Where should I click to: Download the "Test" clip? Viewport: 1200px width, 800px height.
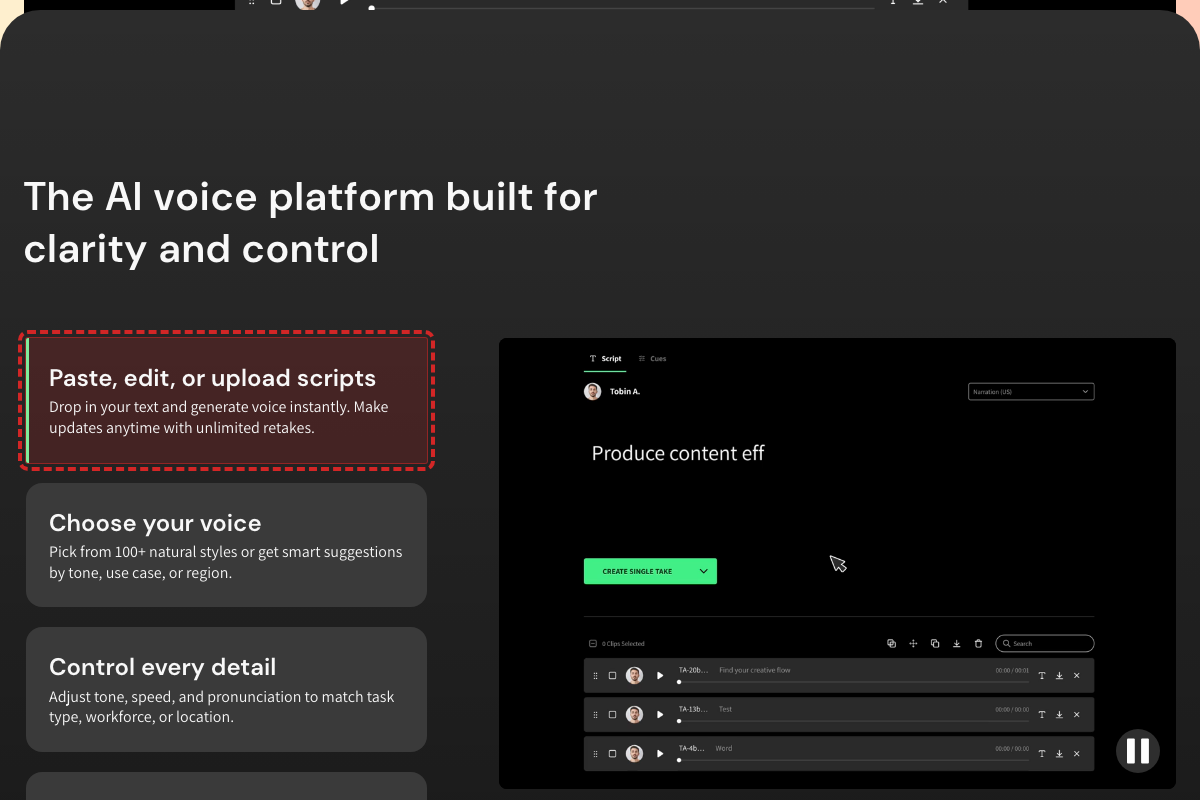[x=1059, y=715]
